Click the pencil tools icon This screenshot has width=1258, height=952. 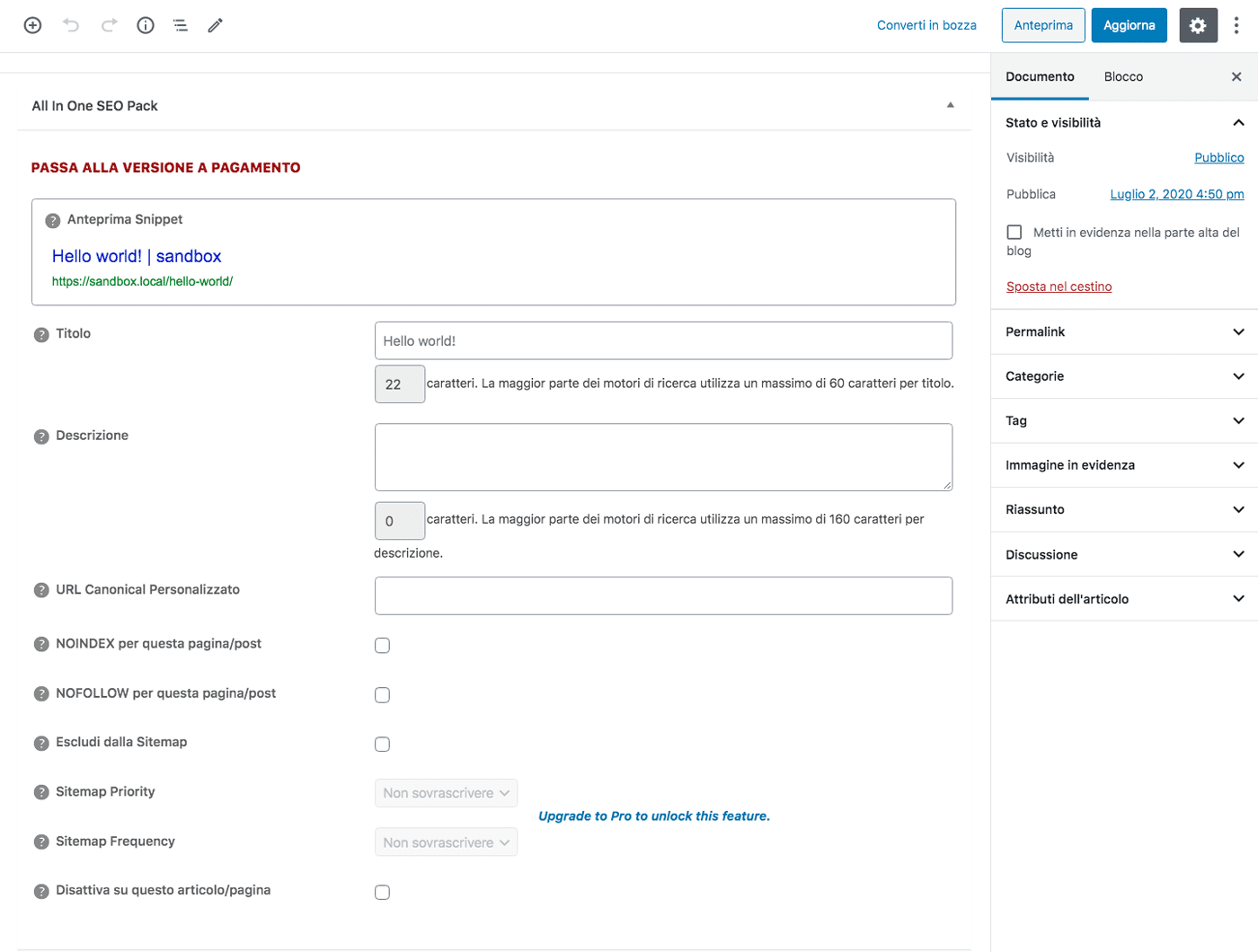215,25
